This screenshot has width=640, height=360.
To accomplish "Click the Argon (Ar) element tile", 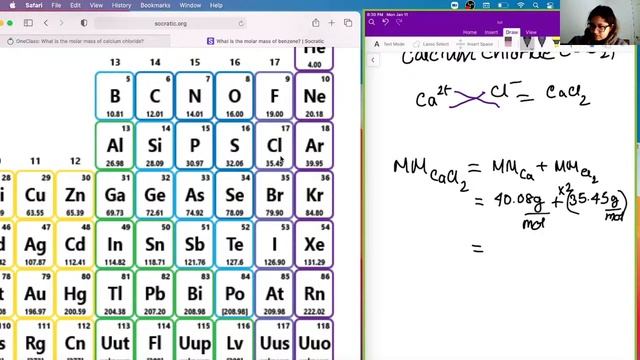I will click(314, 145).
